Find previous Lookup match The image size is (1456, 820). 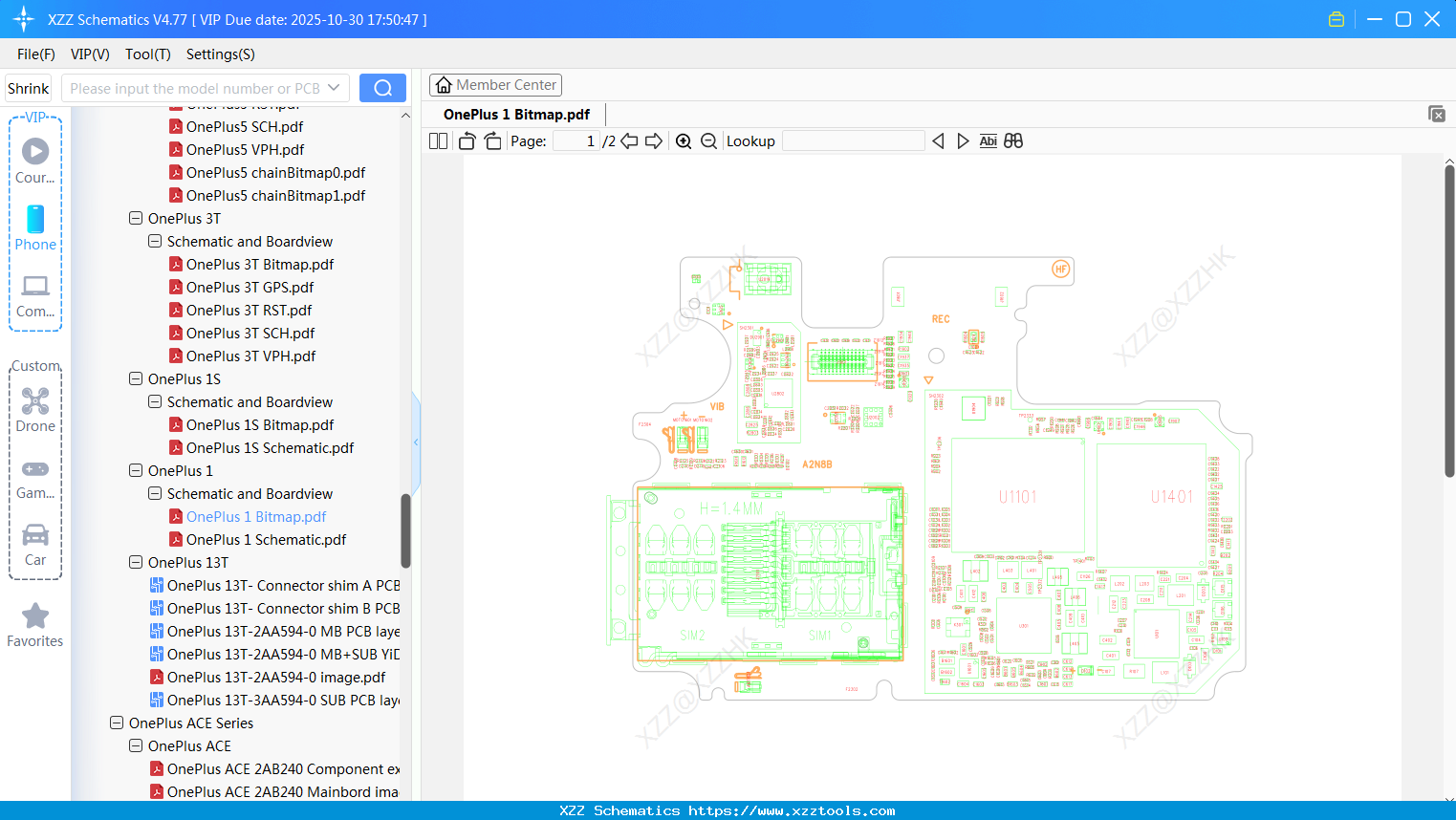(938, 141)
